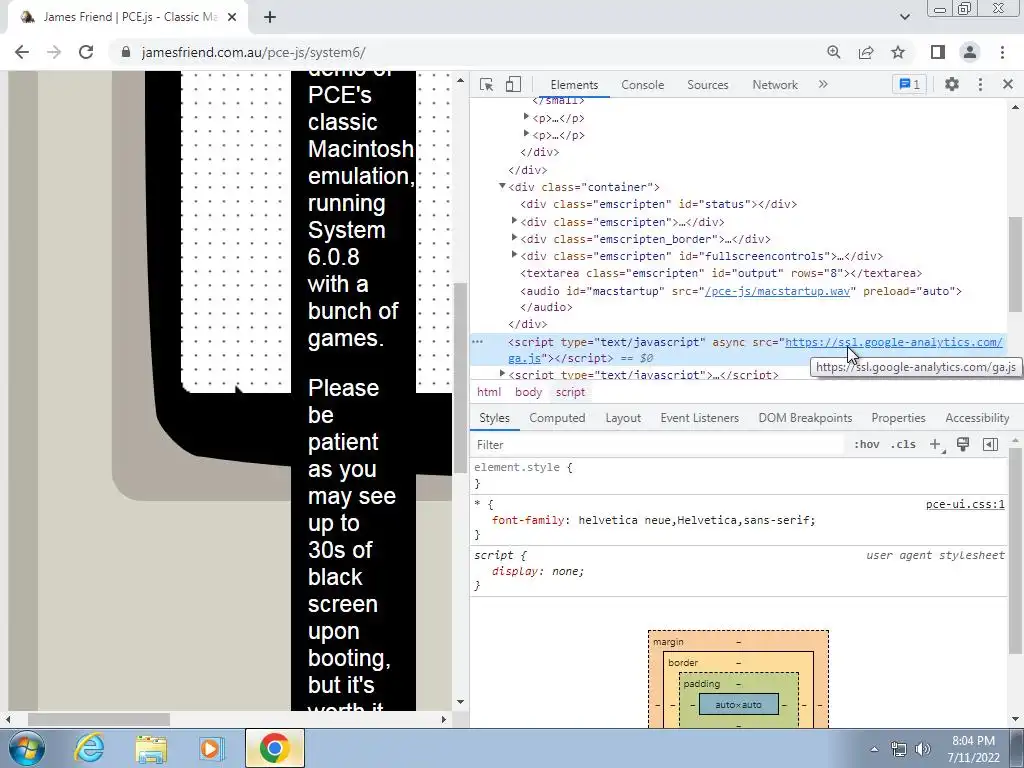Image resolution: width=1024 pixels, height=768 pixels.
Task: Open the Properties tab
Action: click(x=898, y=418)
